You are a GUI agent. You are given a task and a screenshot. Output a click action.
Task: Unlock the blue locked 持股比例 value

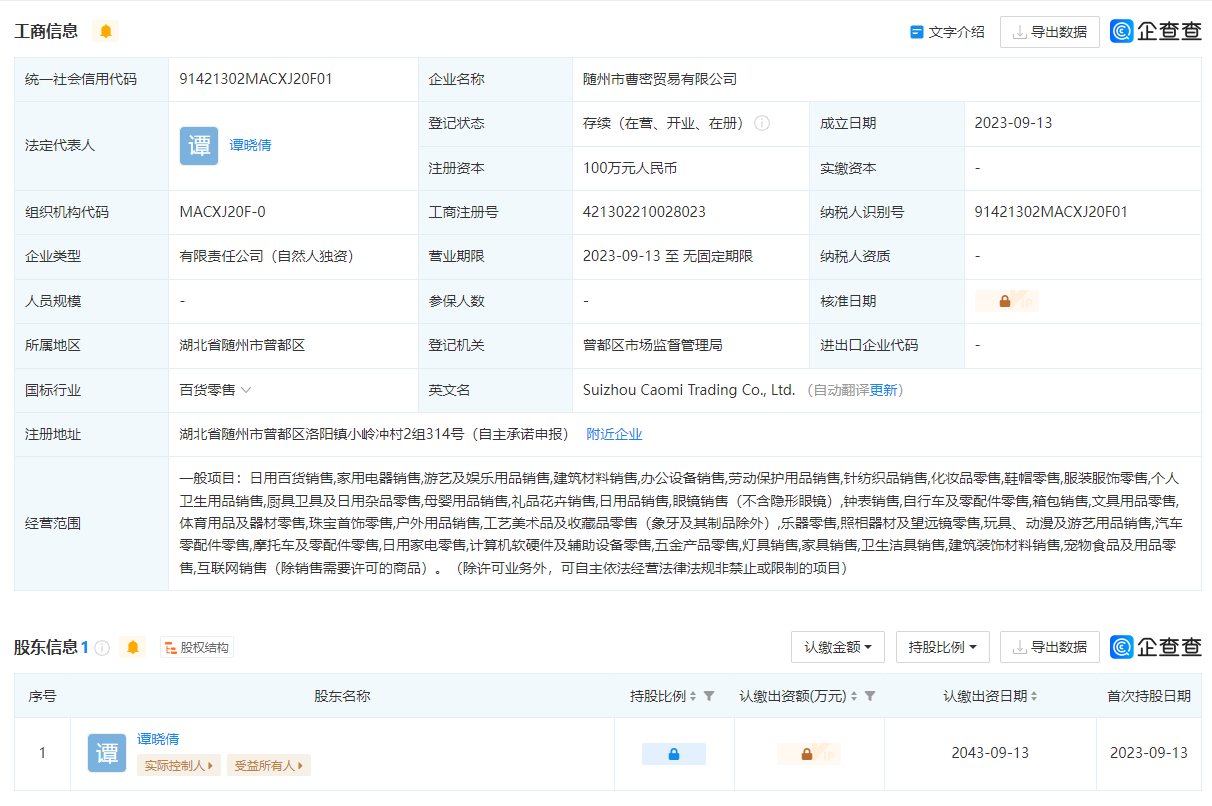coord(673,754)
